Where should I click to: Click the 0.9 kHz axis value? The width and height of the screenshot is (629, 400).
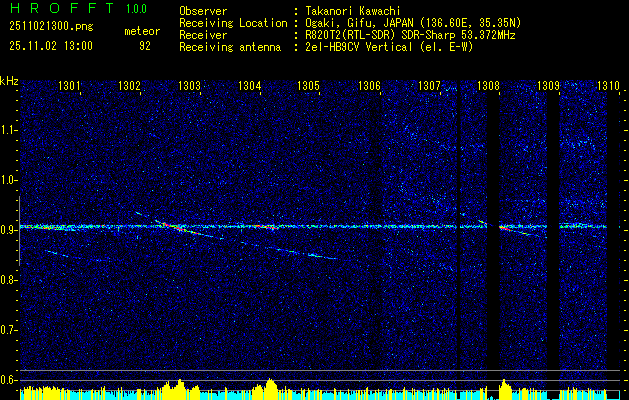coord(9,230)
